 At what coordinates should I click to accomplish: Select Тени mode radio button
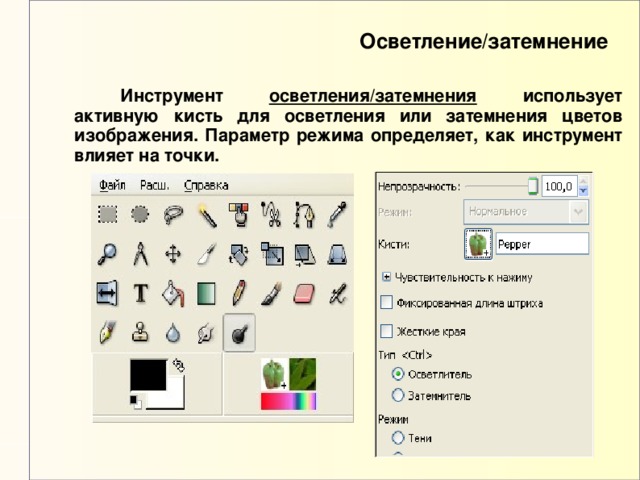[x=398, y=438]
